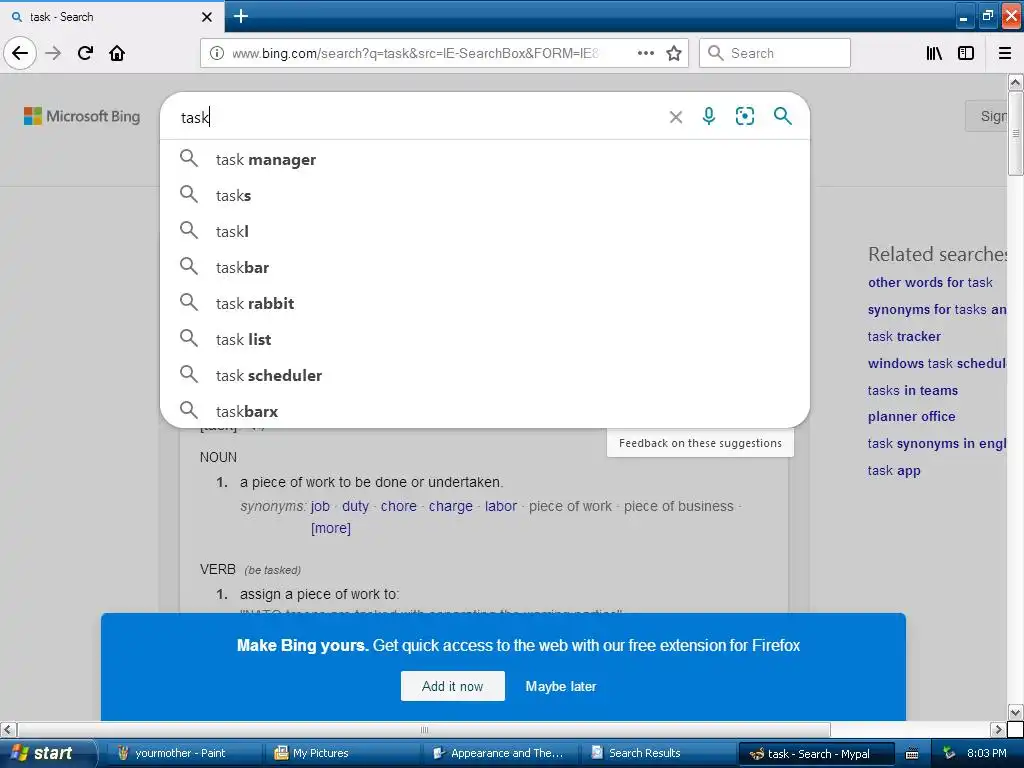
Task: Click inside the Bing query field containing 'task'
Action: (418, 117)
